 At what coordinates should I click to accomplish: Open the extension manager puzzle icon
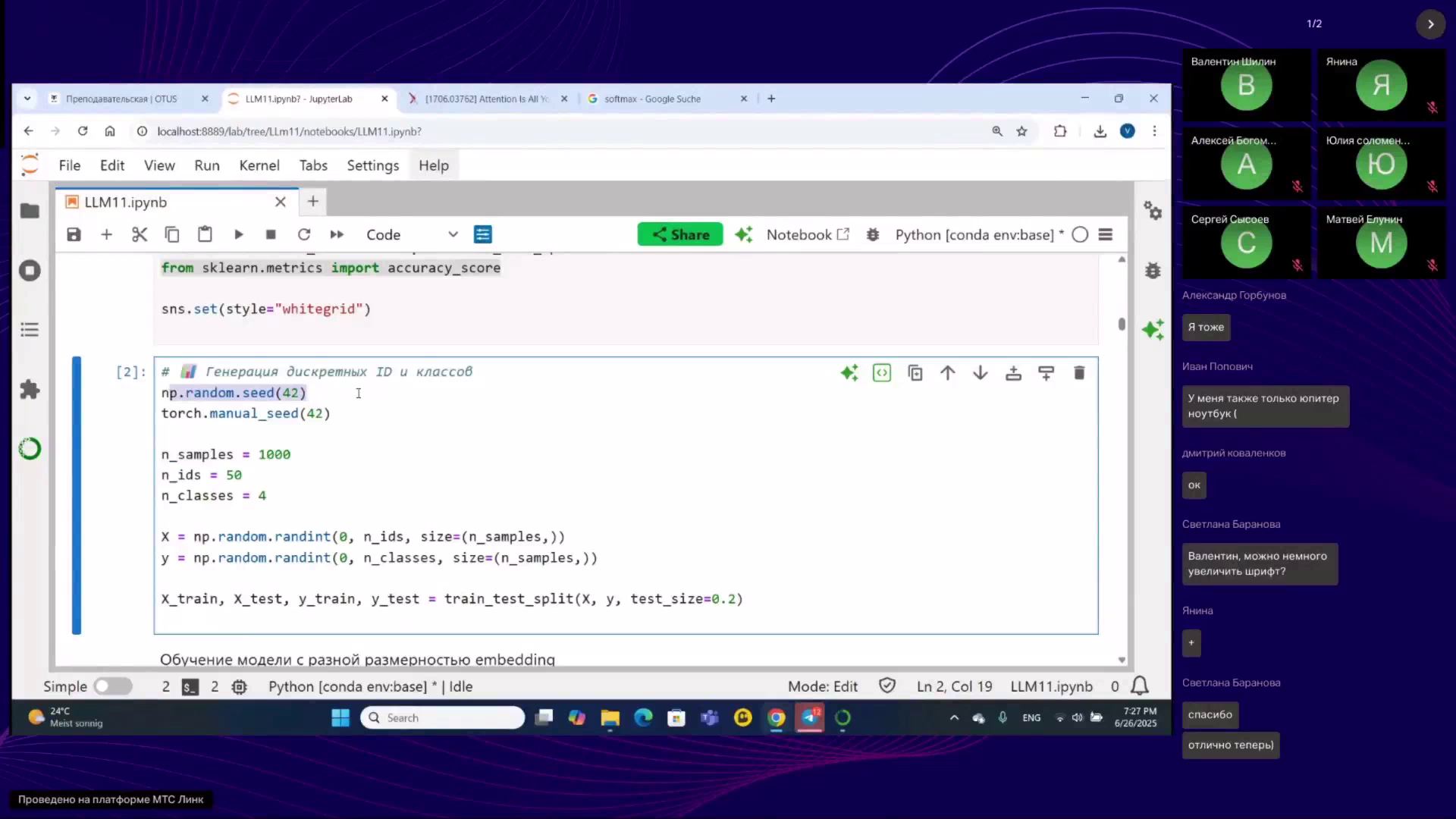(30, 390)
